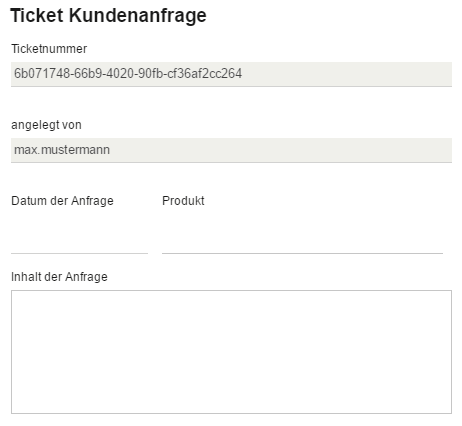This screenshot has height=426, width=462.
Task: Select the read-only Ticketnummer field
Action: point(231,74)
